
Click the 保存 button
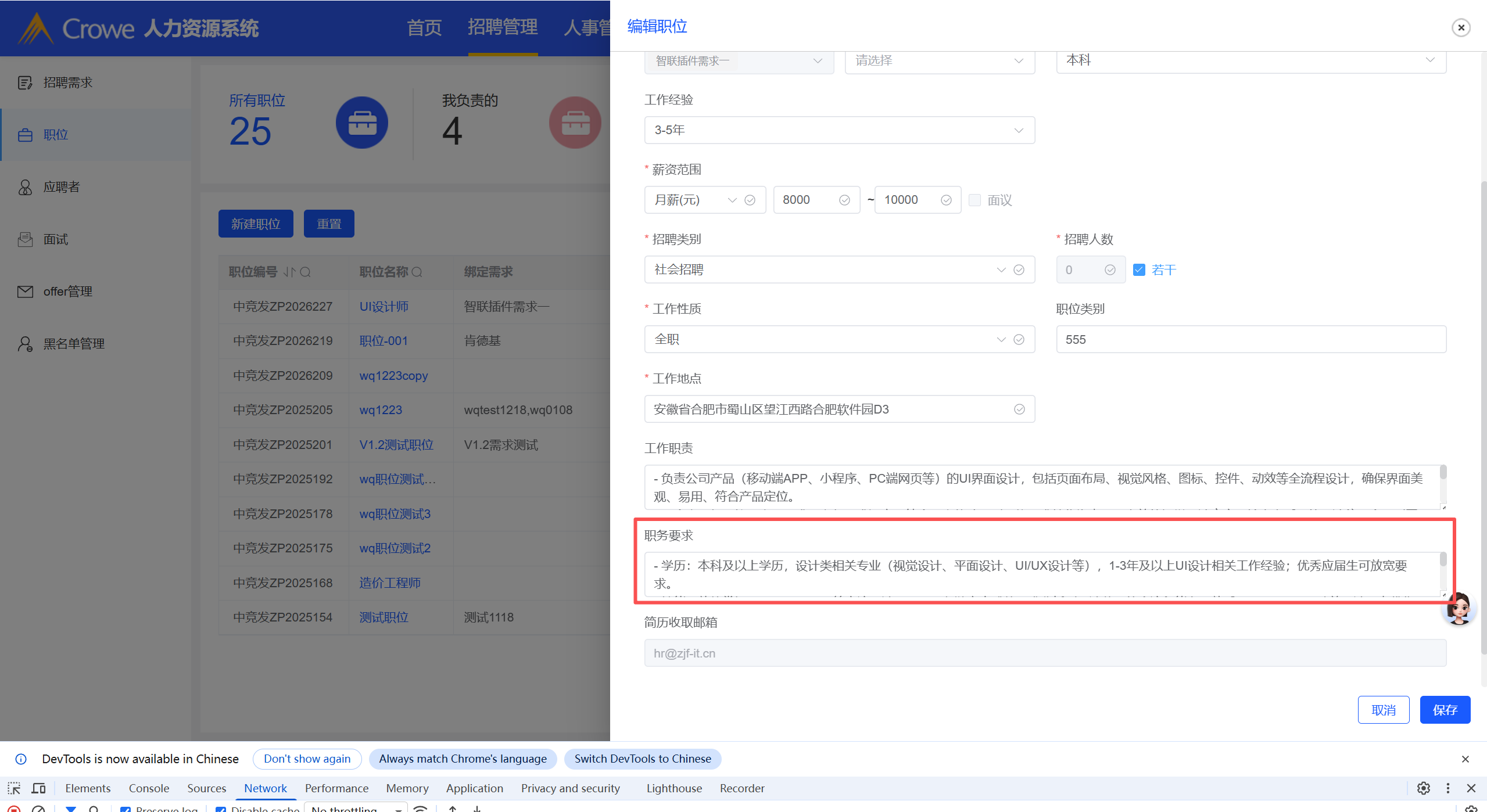click(1445, 710)
